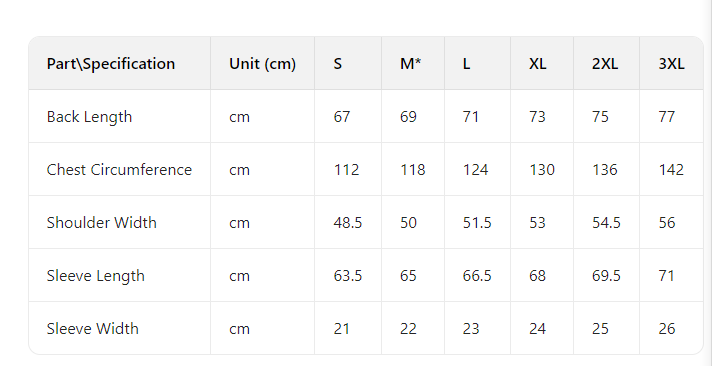Click the Shoulder Width row label
The height and width of the screenshot is (366, 712).
tap(102, 223)
